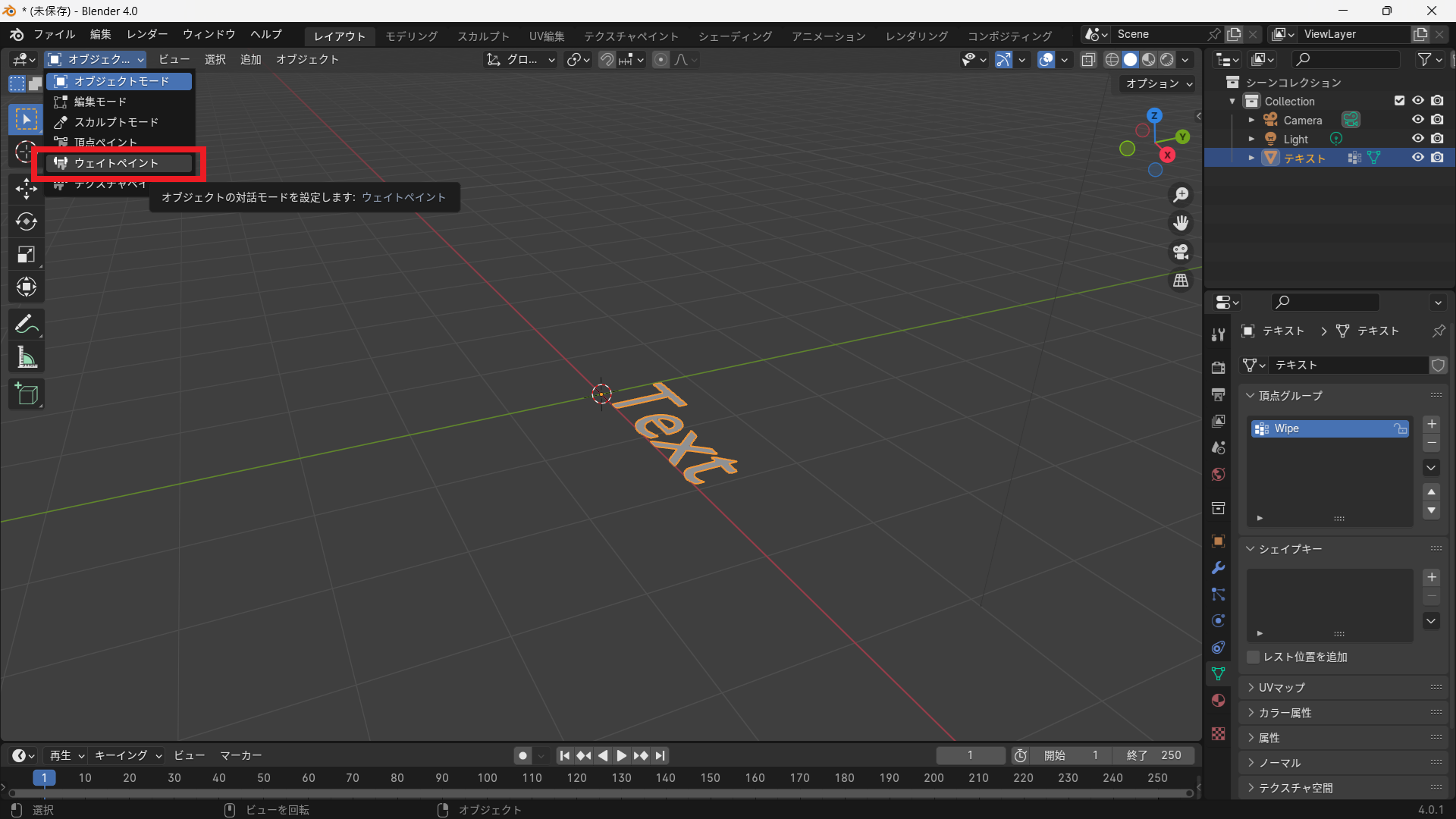Open the オプション dropdown
Screen dimensions: 1456x819
tap(1158, 83)
